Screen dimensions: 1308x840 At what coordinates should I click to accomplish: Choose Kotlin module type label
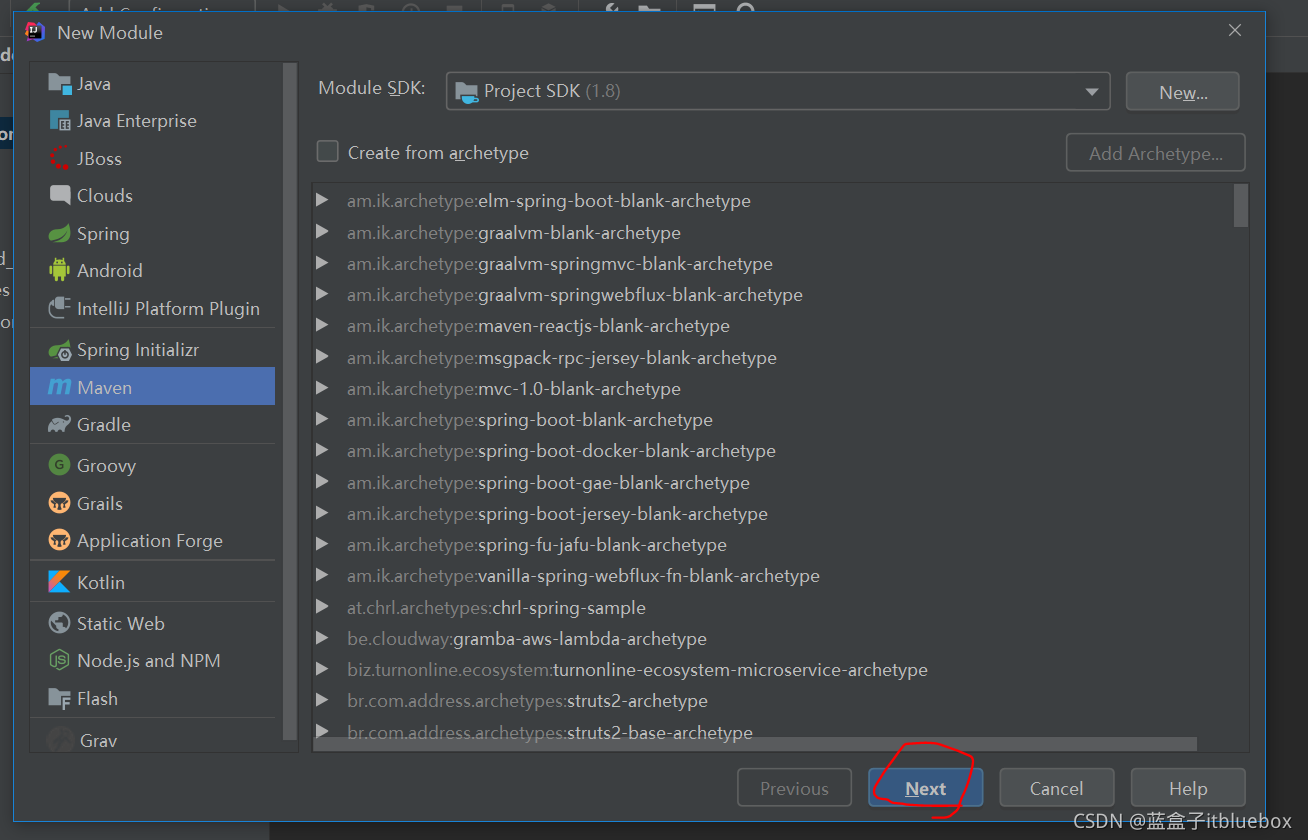[x=101, y=582]
